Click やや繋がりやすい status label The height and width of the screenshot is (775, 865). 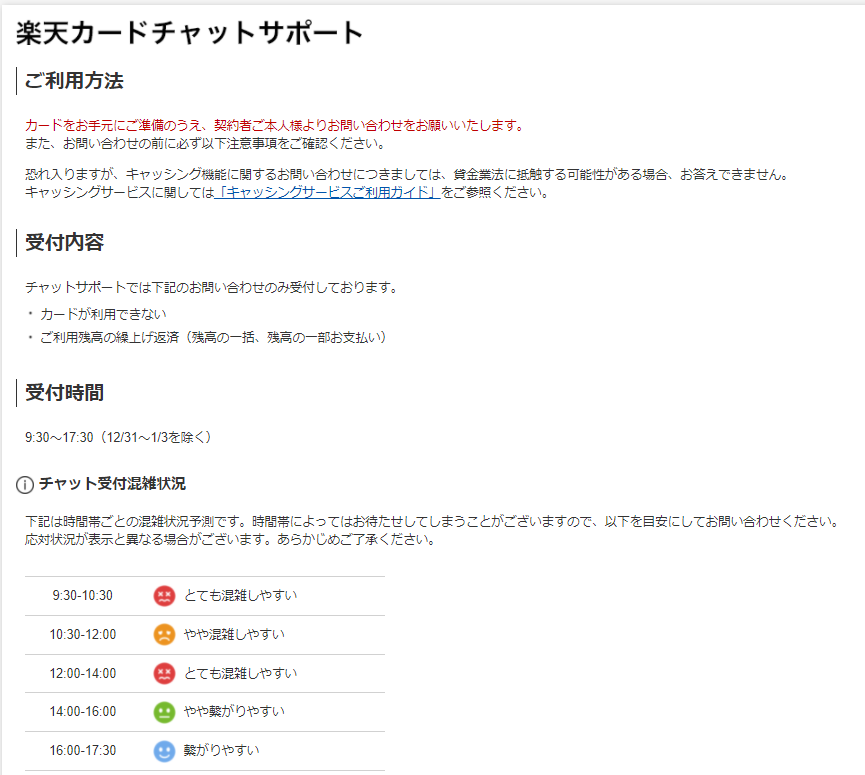click(x=234, y=712)
